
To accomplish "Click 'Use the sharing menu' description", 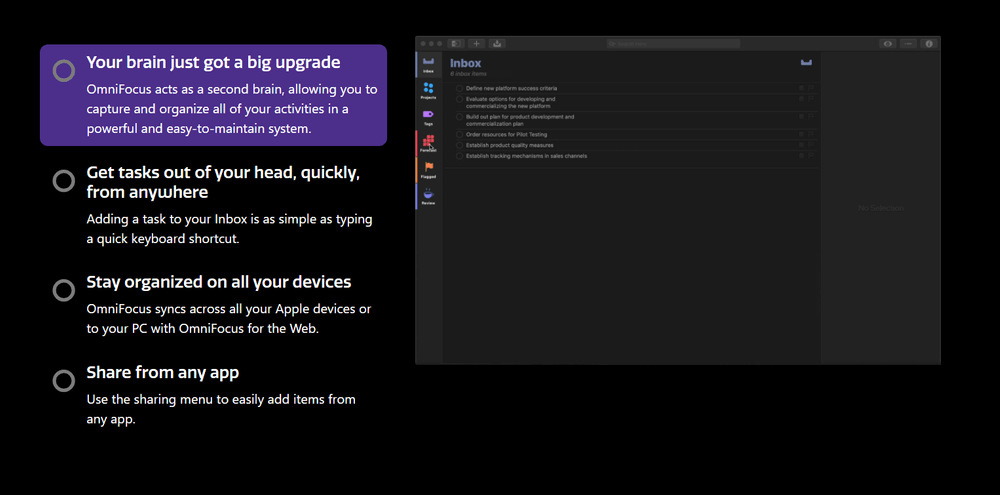I will 221,410.
